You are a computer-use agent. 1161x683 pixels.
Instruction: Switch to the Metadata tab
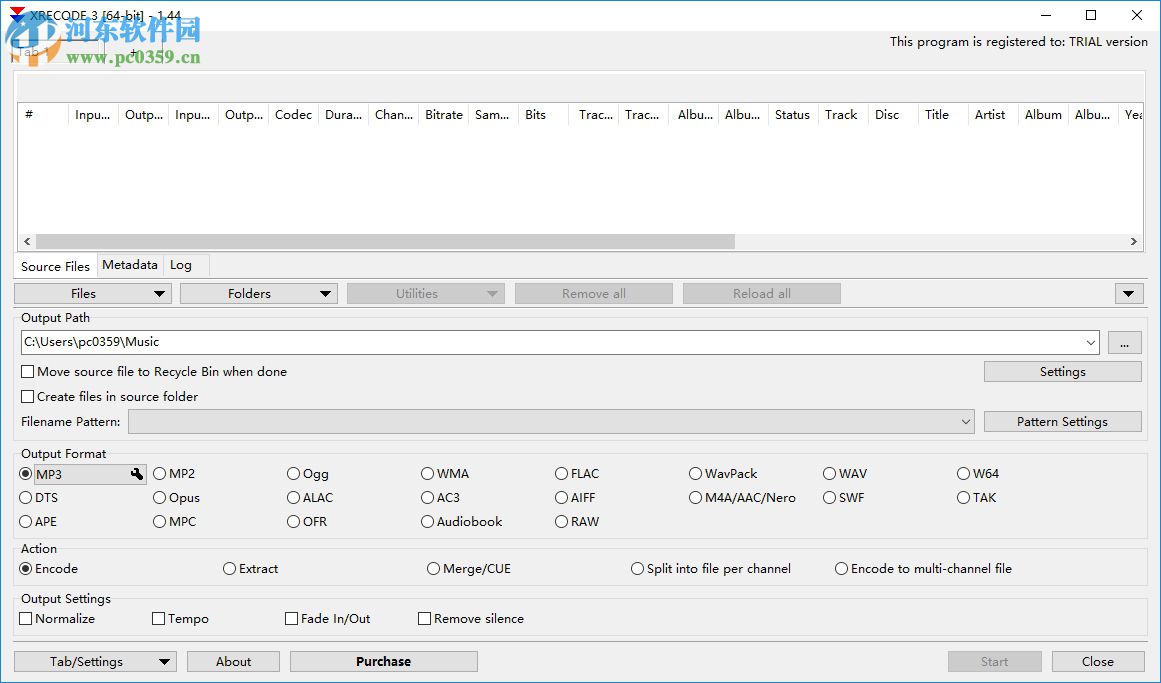pos(129,265)
